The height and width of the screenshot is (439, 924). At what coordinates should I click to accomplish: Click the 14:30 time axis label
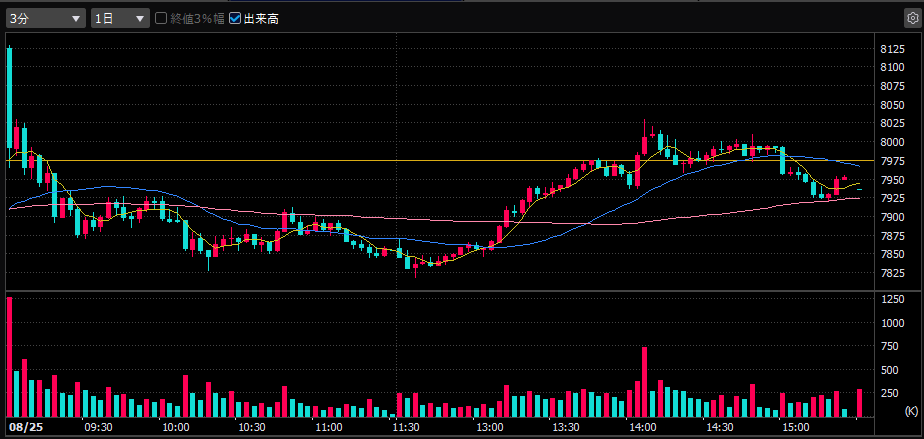[x=720, y=427]
